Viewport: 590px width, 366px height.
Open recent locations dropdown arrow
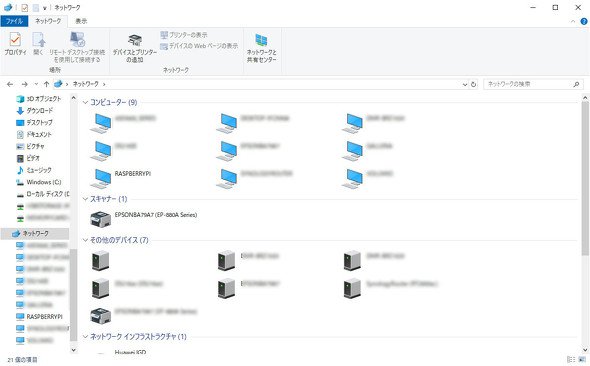(36, 84)
